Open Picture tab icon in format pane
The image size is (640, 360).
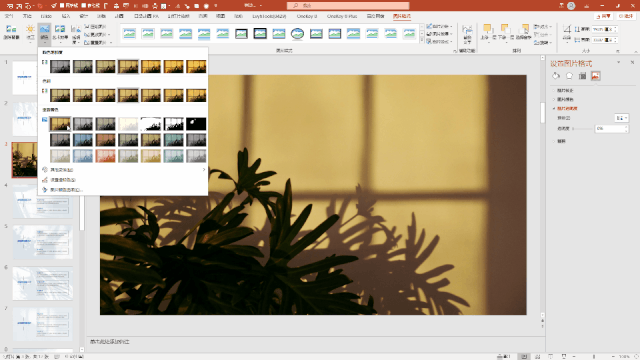click(596, 76)
